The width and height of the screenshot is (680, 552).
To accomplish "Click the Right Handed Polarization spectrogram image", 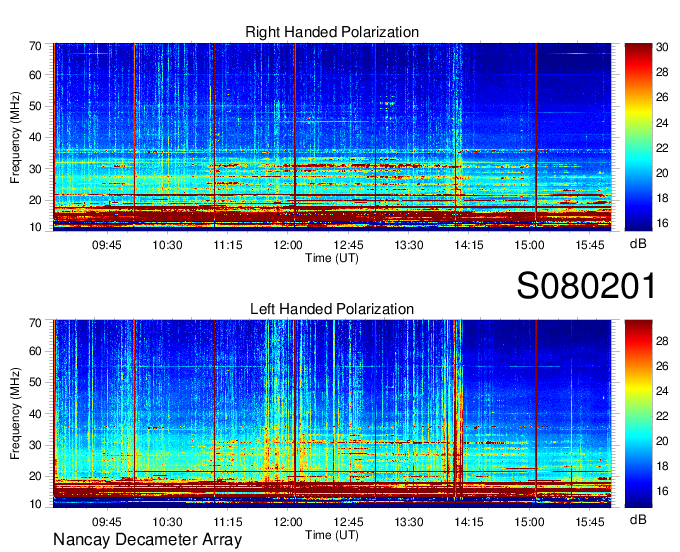I will click(x=332, y=137).
